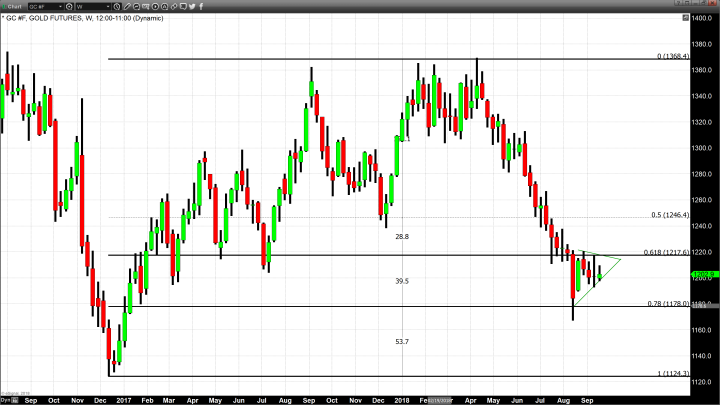The image size is (720, 405).
Task: Select the pencil drawing tool
Action: (x=129, y=6)
